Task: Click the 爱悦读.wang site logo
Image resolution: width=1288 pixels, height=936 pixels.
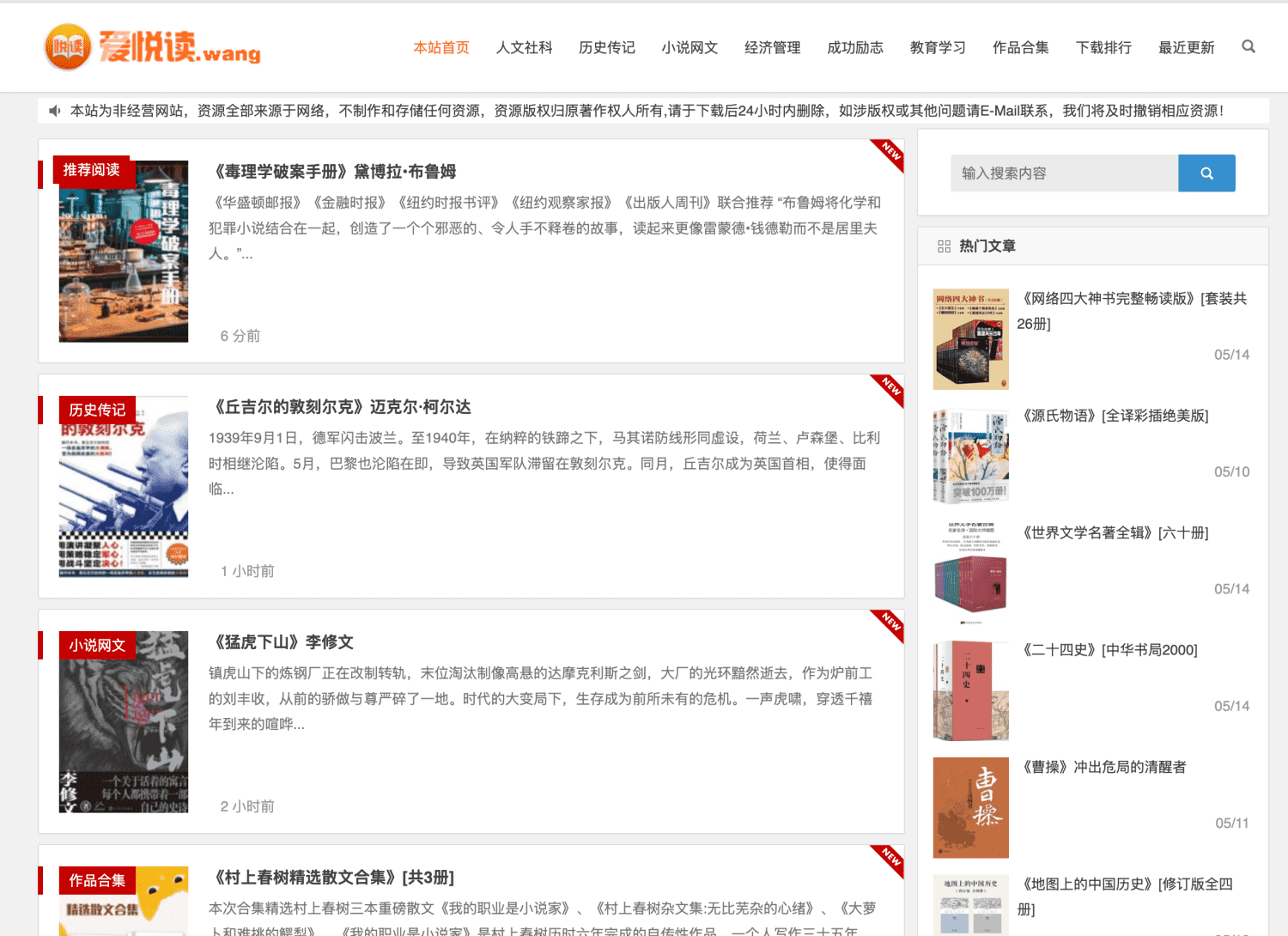Action: coord(153,46)
